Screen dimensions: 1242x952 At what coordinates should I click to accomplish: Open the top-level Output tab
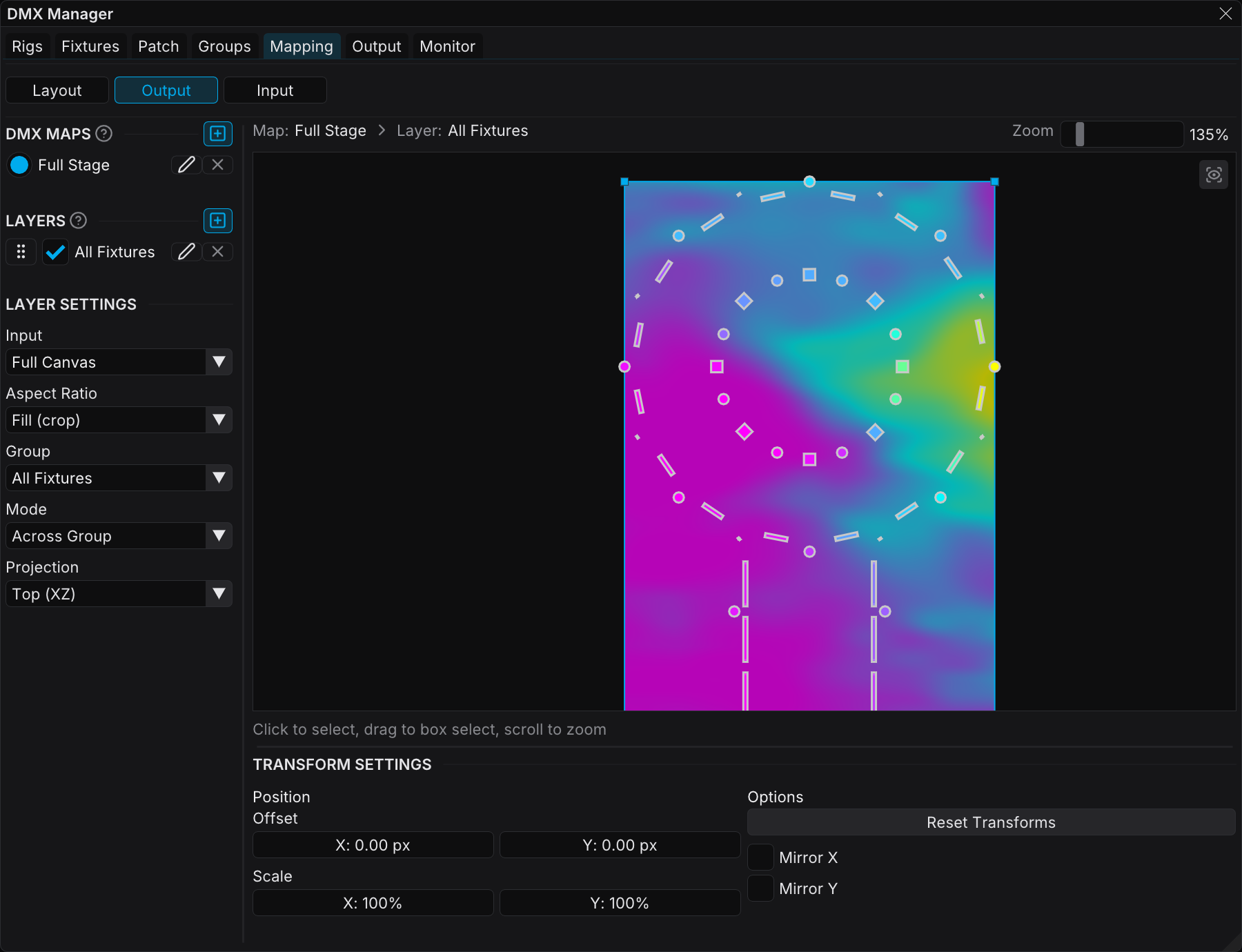377,46
